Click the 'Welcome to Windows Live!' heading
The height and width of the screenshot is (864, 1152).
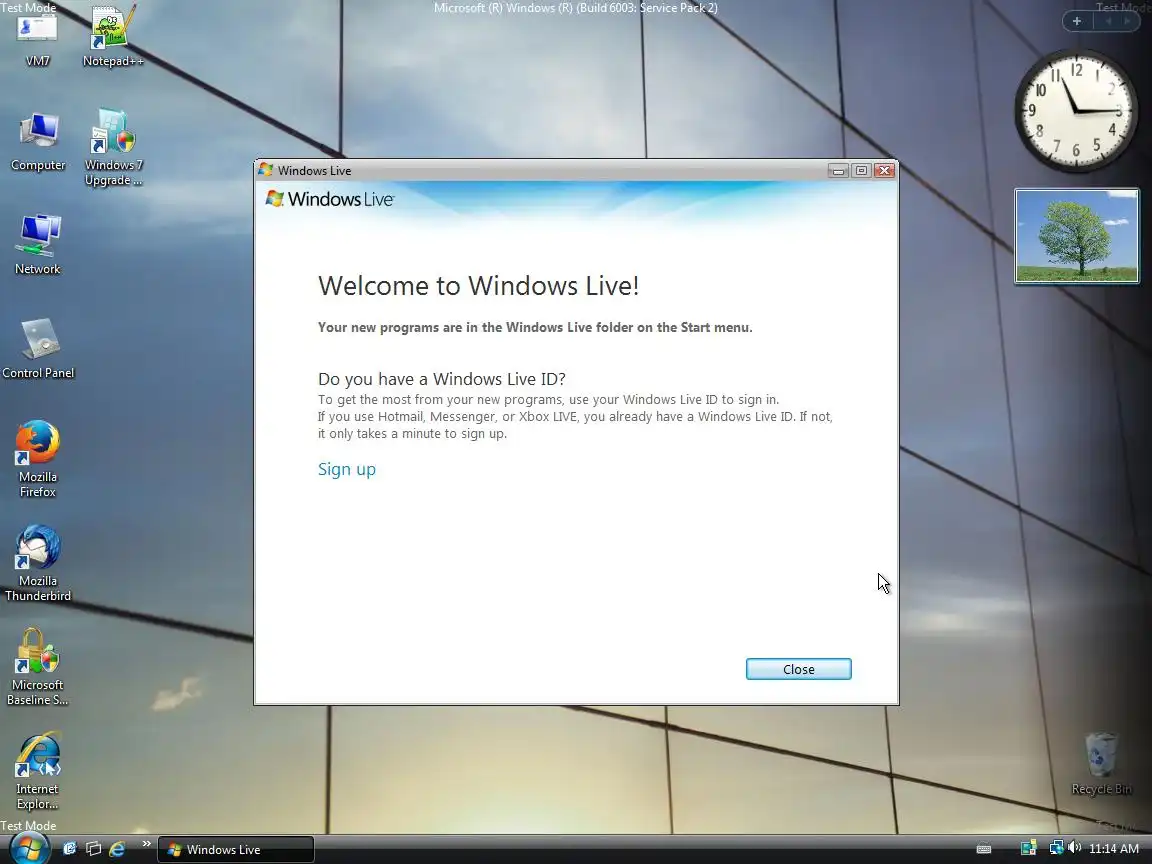tap(478, 286)
